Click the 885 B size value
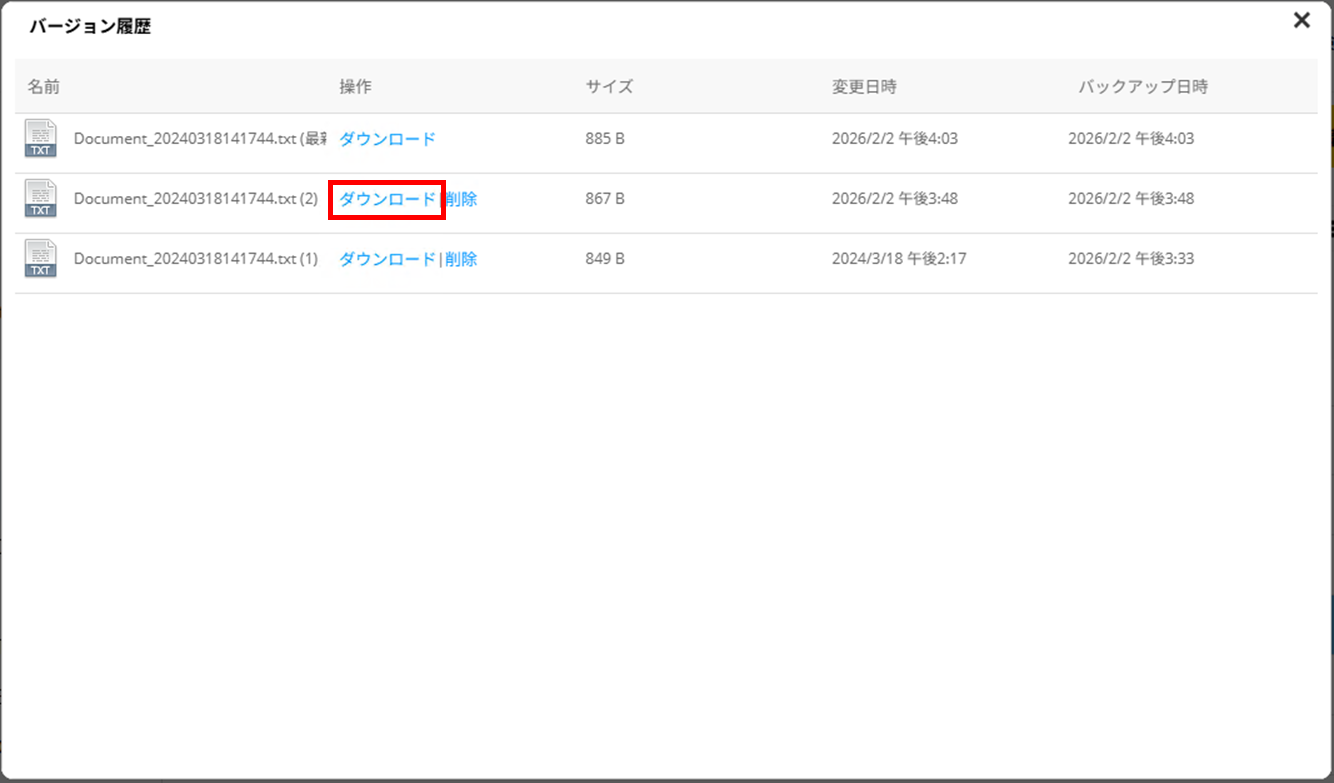The width and height of the screenshot is (1334, 783). pyautogui.click(x=605, y=139)
